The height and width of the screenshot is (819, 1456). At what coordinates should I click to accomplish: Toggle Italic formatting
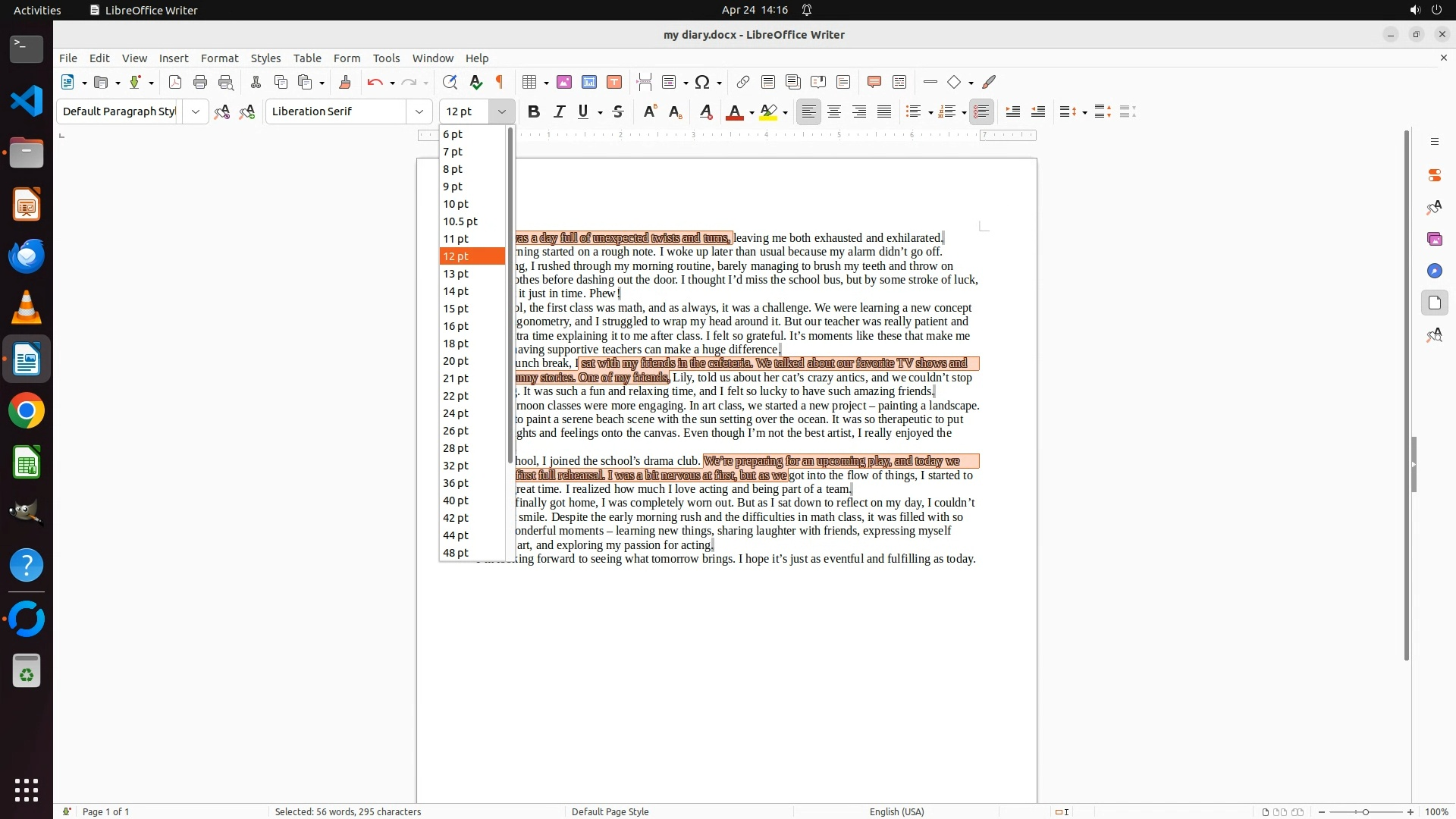(560, 111)
